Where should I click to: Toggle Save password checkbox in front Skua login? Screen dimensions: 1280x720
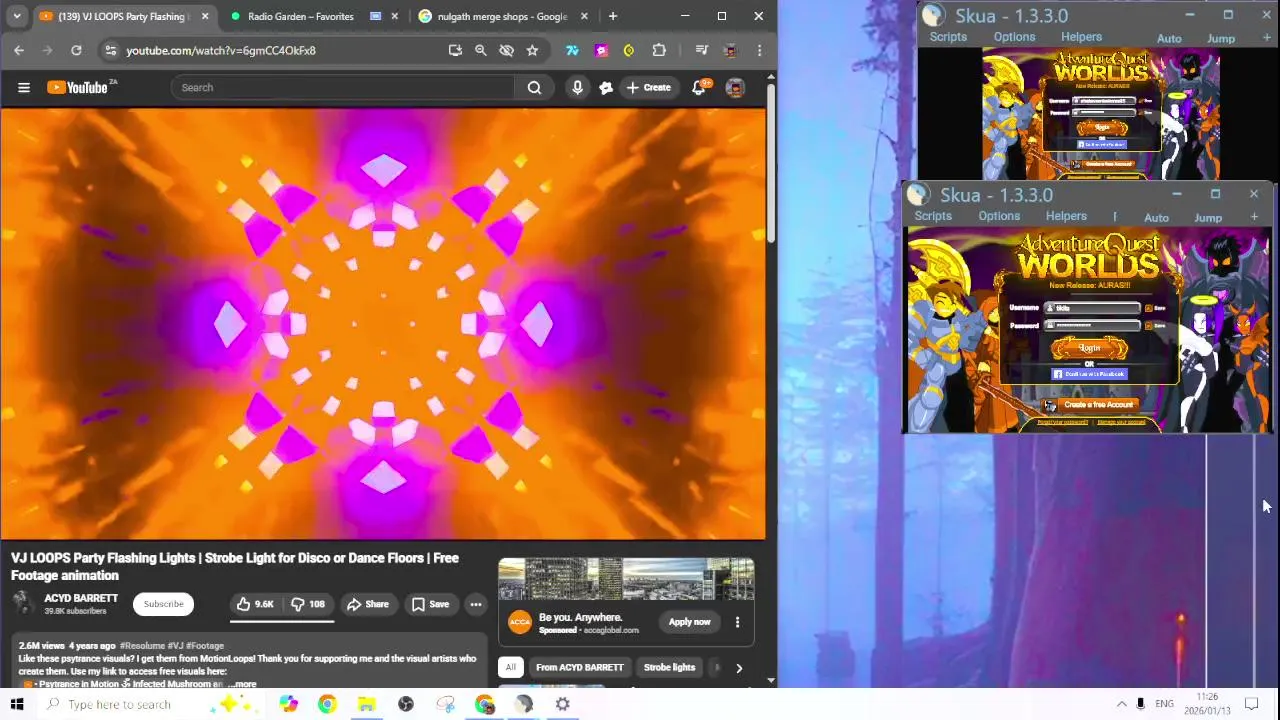tap(1148, 326)
